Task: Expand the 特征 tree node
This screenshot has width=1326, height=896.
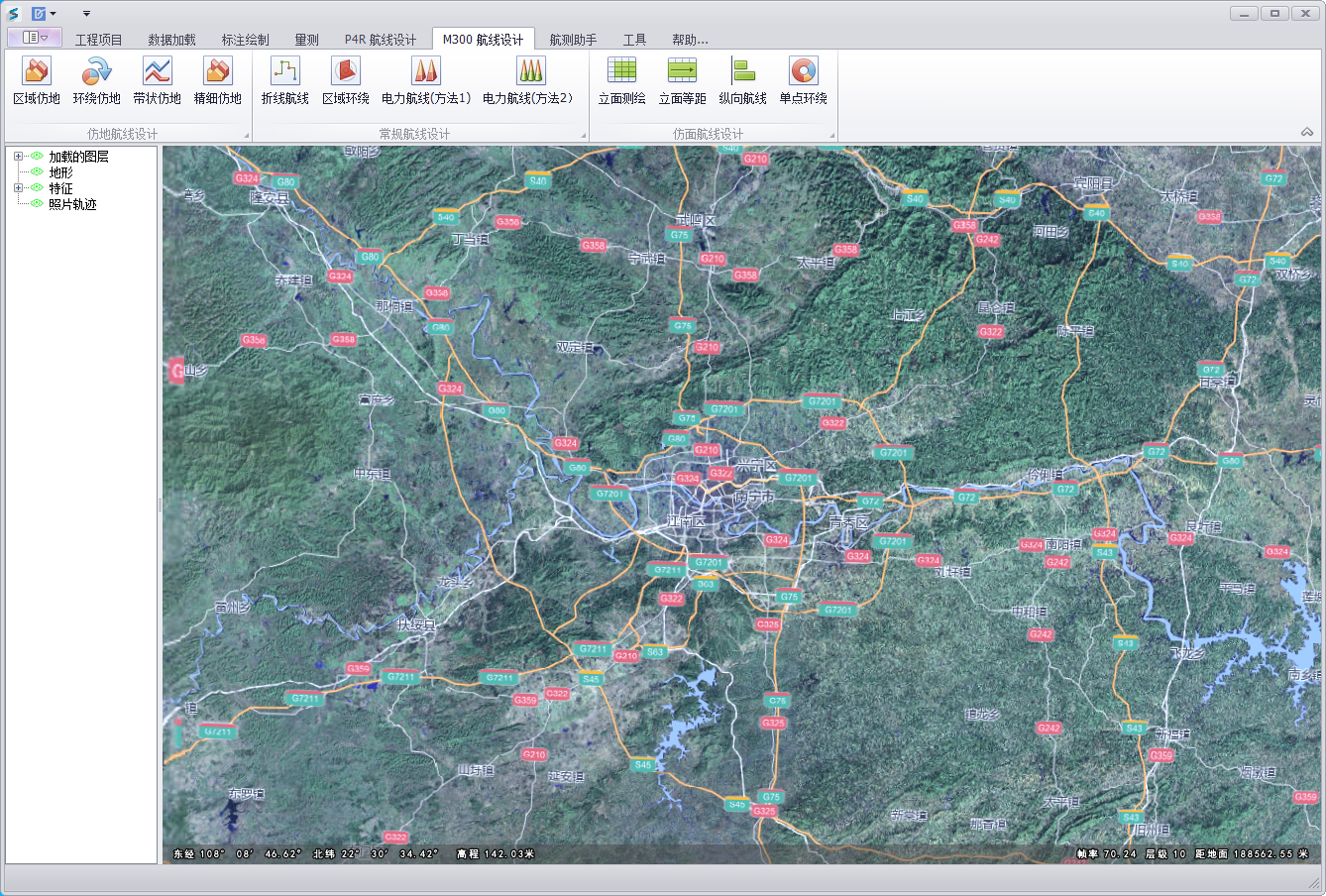Action: tap(18, 188)
